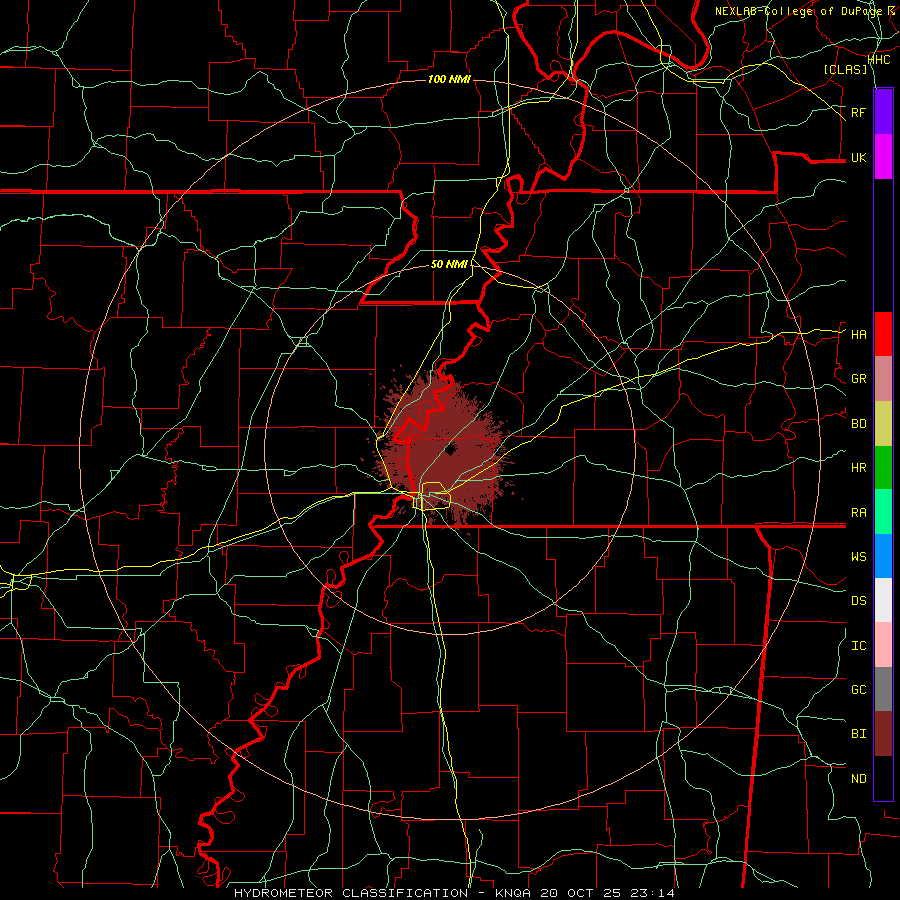The image size is (900, 900).
Task: Click the BD yellow legend swatch
Action: [883, 424]
